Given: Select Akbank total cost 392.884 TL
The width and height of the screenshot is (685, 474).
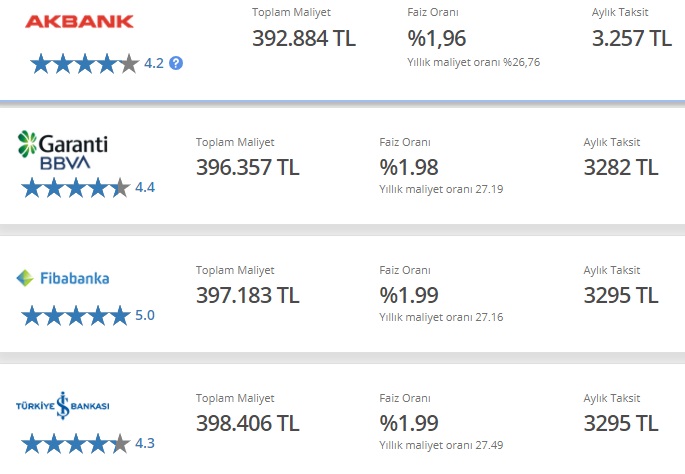Looking at the screenshot, I should (304, 38).
